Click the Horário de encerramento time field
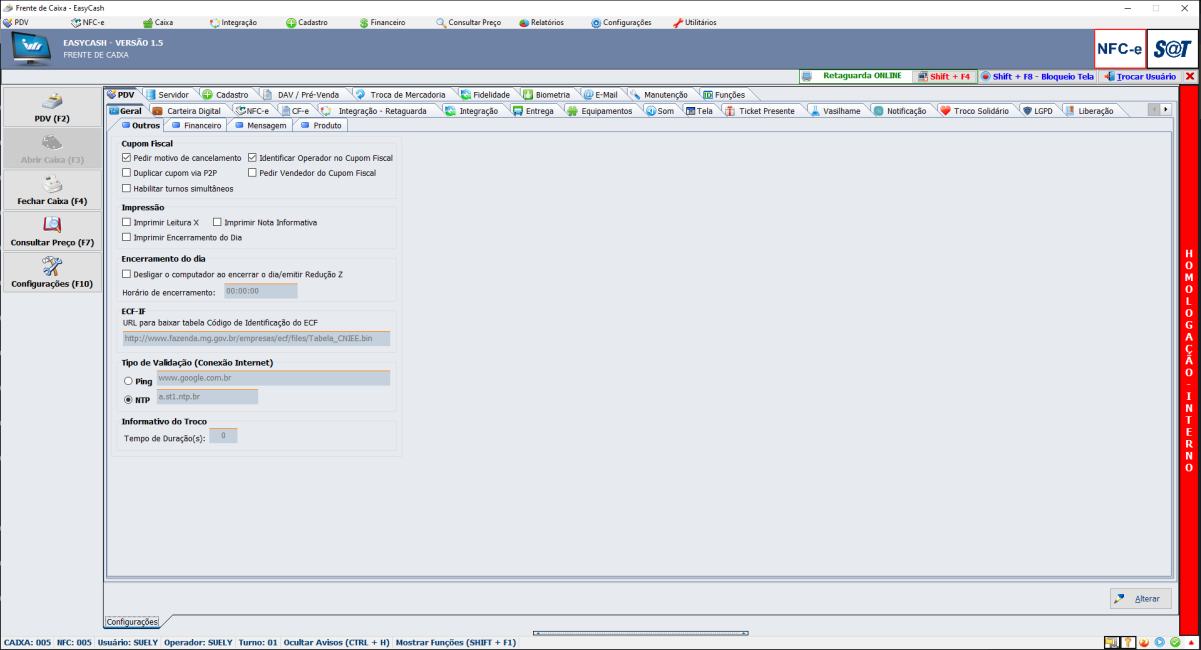Screen dimensions: 1201x650 (260, 291)
